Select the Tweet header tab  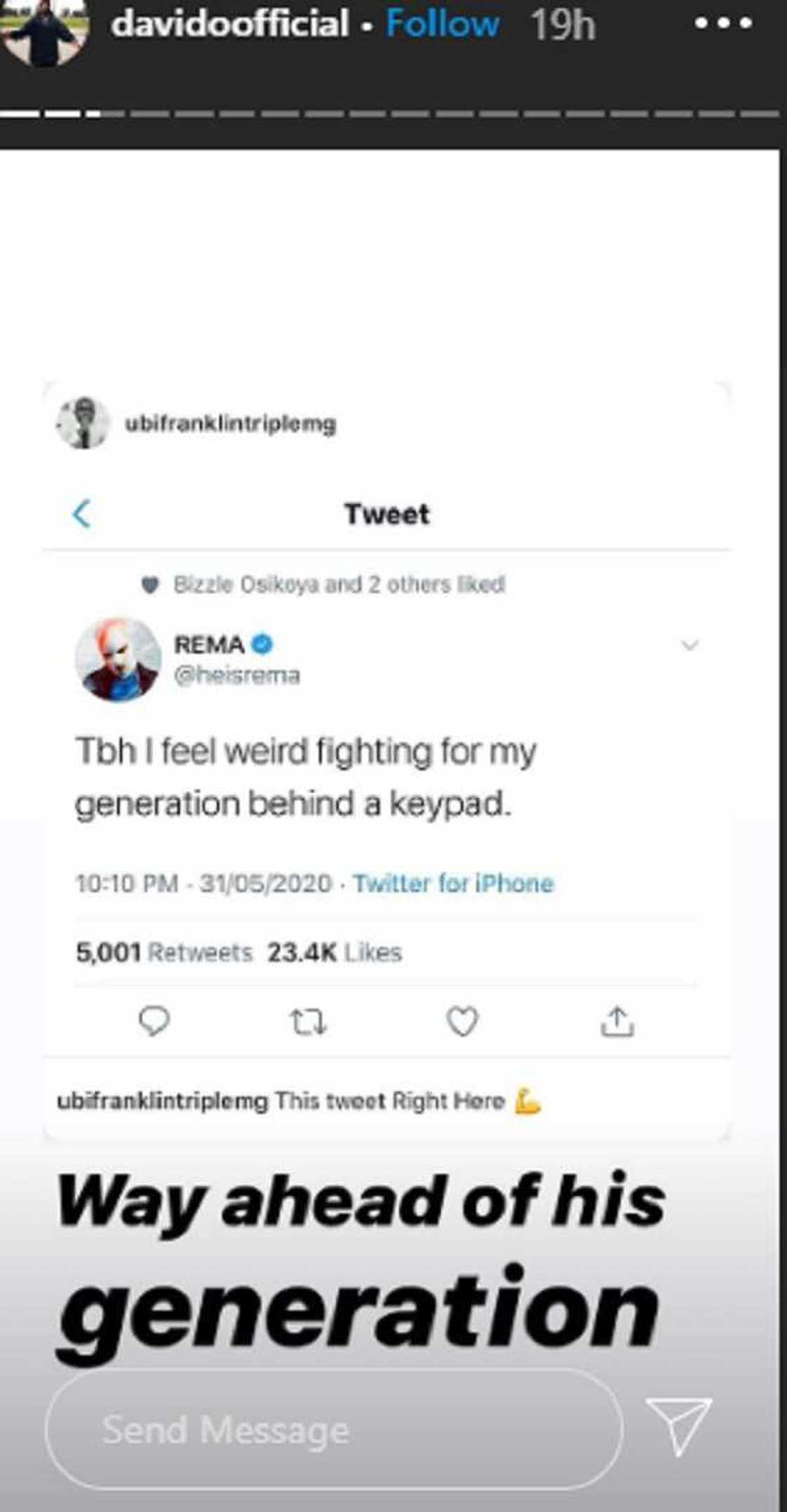click(389, 514)
